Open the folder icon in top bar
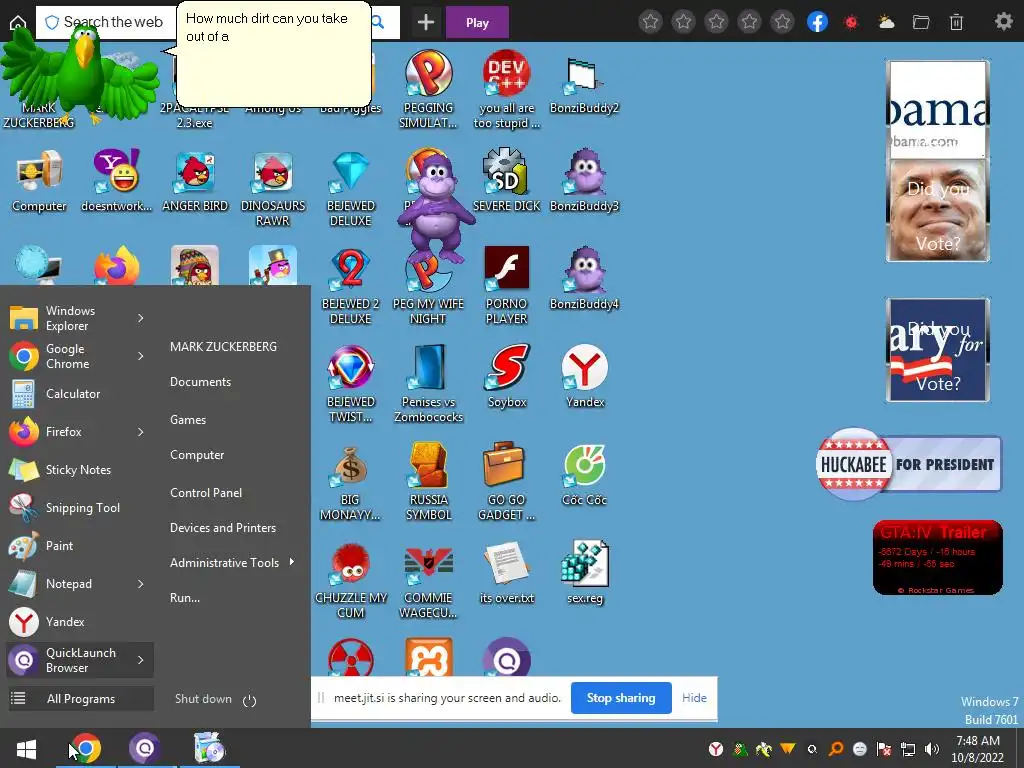The width and height of the screenshot is (1024, 768). [x=921, y=22]
